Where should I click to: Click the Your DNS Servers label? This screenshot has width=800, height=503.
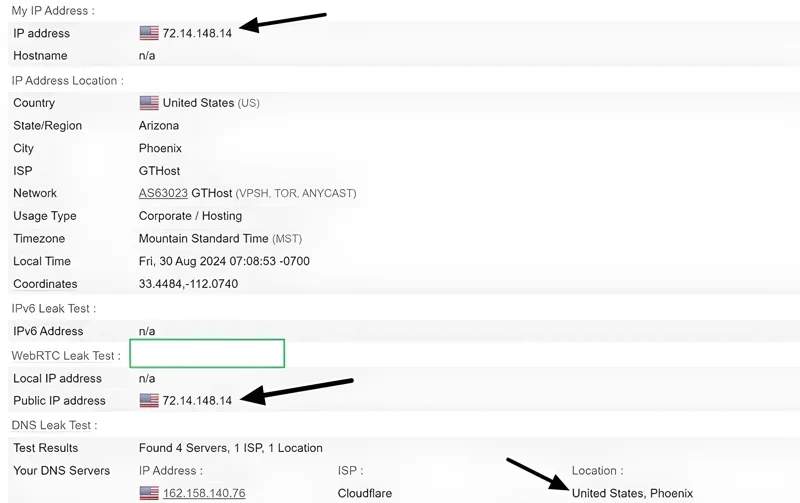pyautogui.click(x=61, y=470)
